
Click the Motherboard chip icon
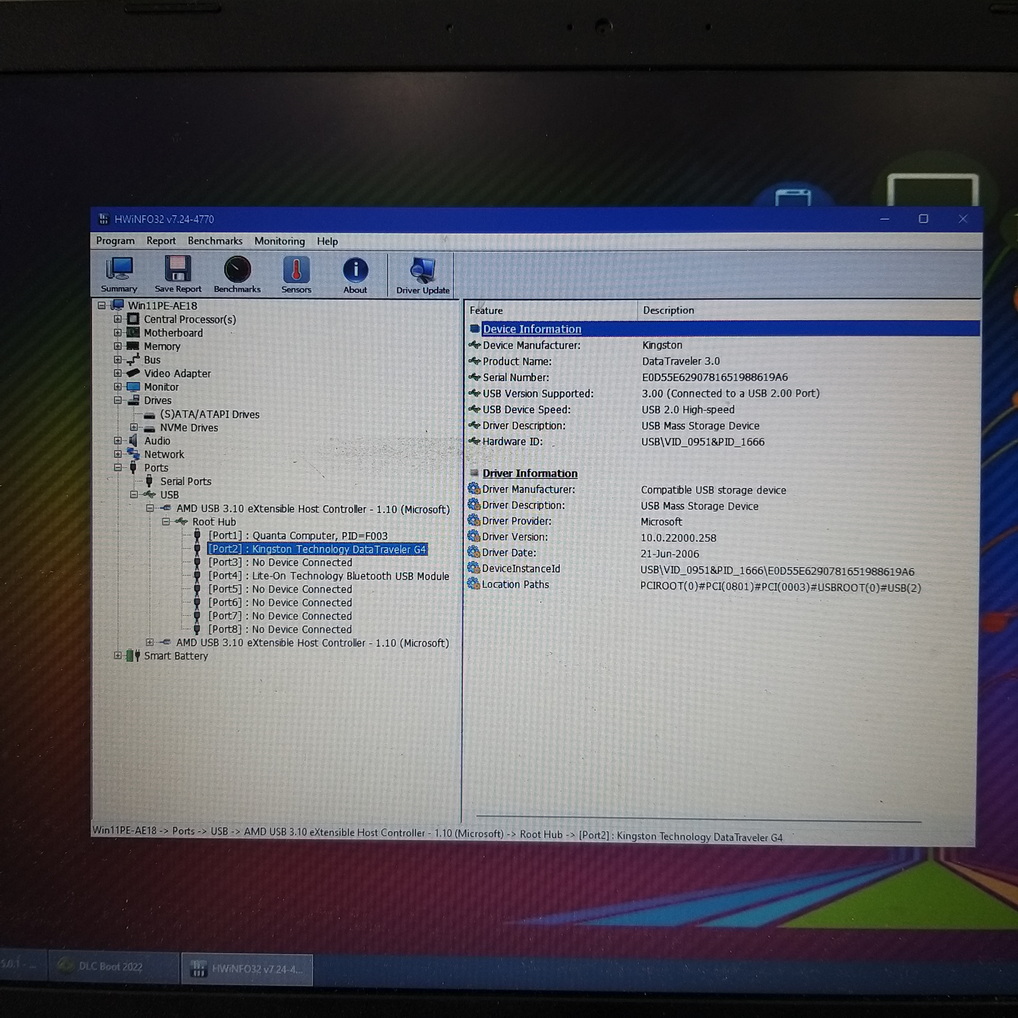133,332
